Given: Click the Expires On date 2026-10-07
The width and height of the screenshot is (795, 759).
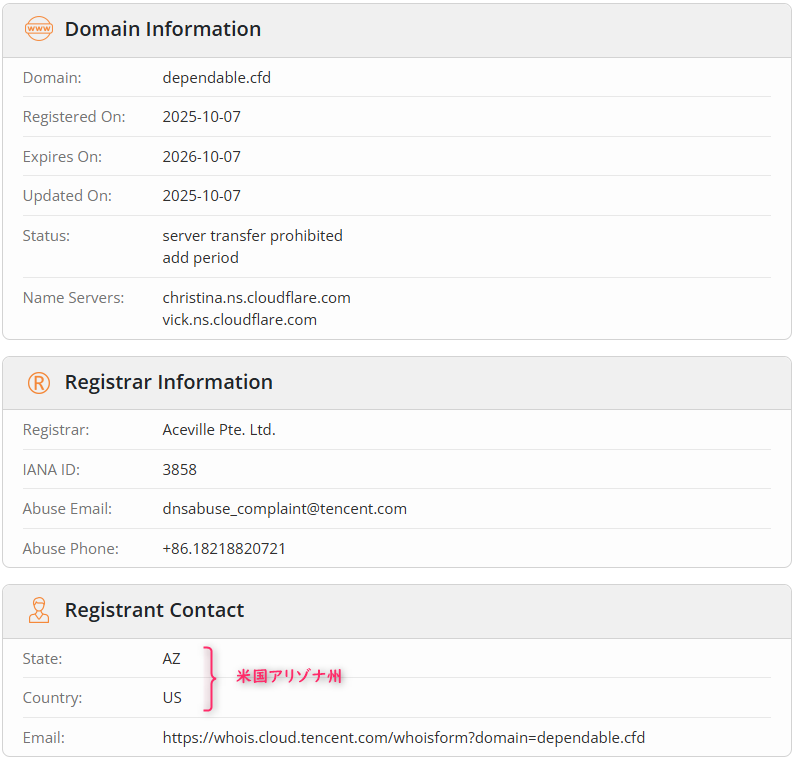Looking at the screenshot, I should pos(201,156).
